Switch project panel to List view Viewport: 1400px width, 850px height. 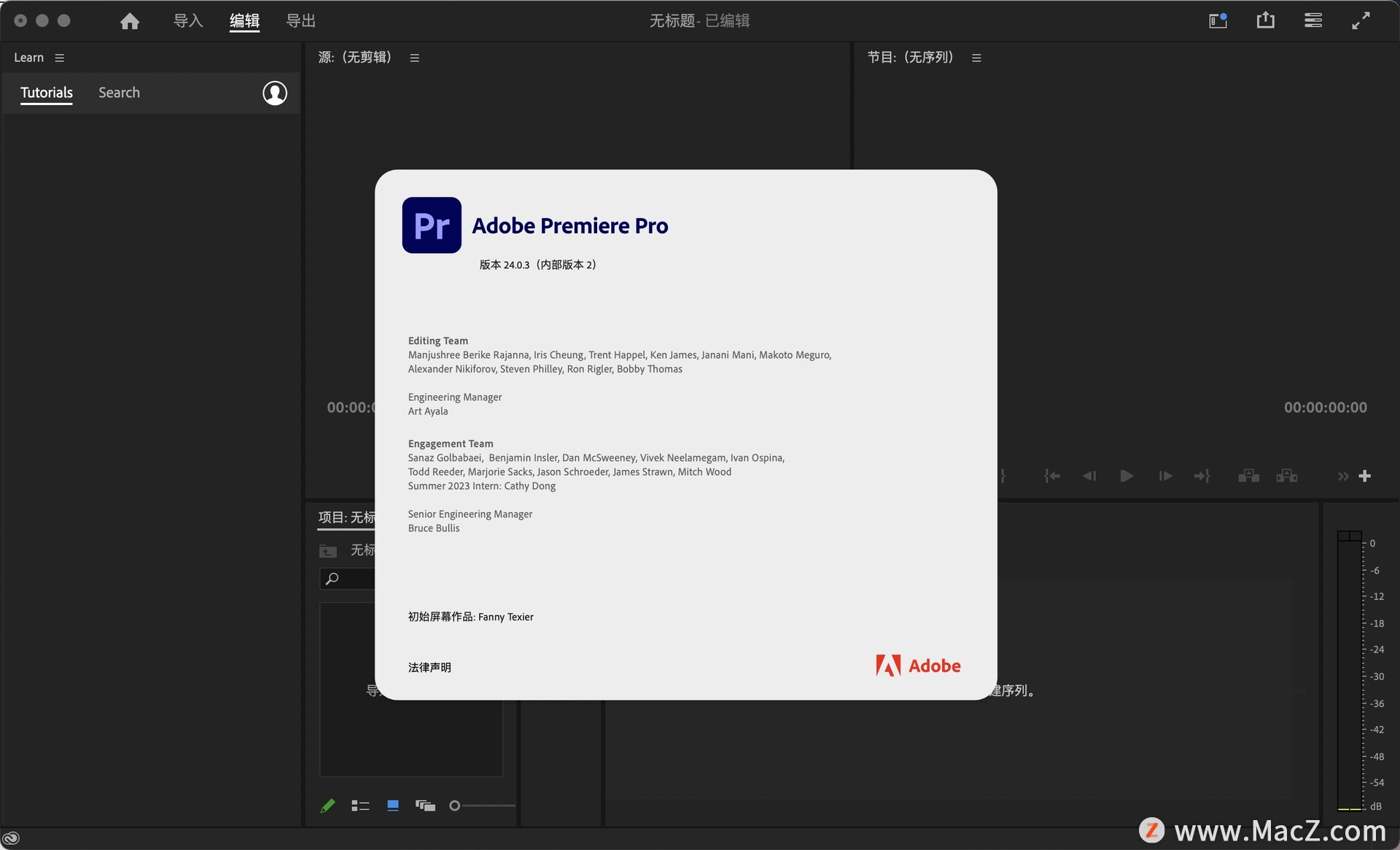360,806
